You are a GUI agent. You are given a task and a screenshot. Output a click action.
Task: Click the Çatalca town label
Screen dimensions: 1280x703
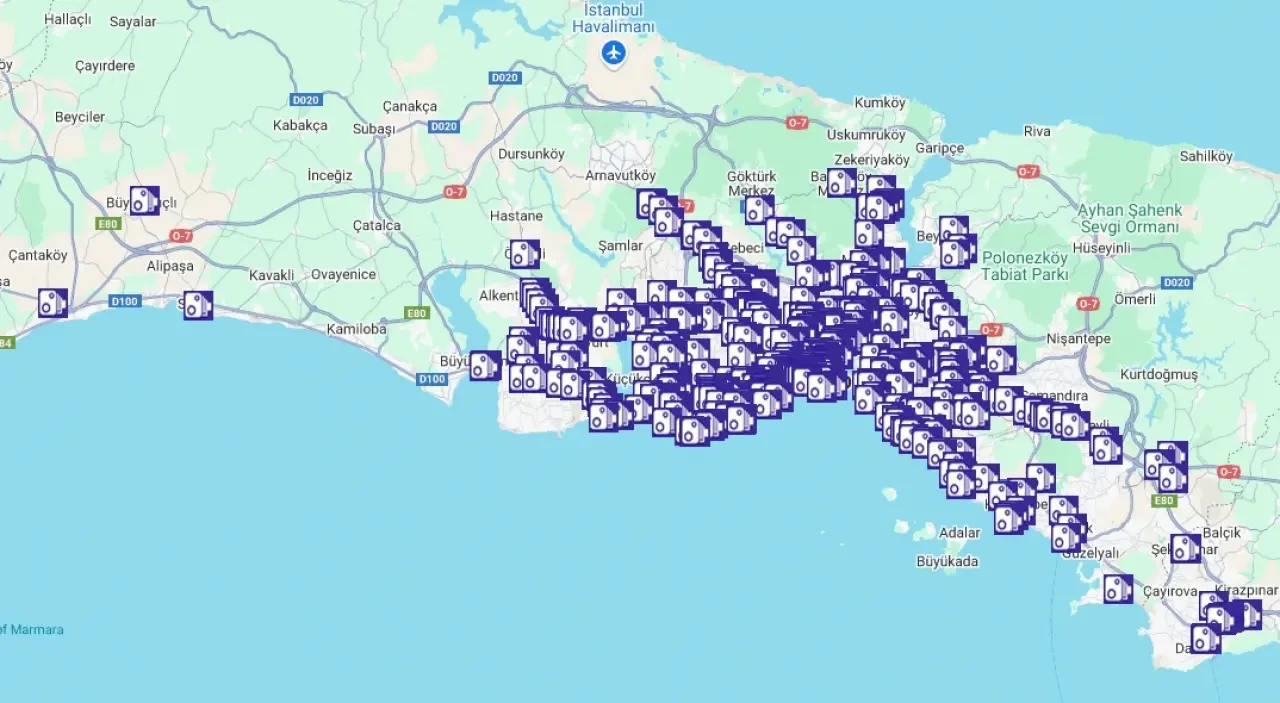pyautogui.click(x=376, y=226)
